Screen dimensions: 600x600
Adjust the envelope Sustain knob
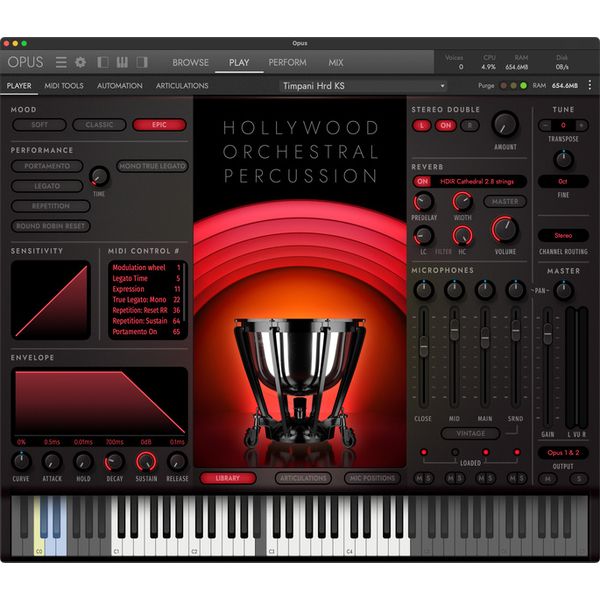click(146, 462)
